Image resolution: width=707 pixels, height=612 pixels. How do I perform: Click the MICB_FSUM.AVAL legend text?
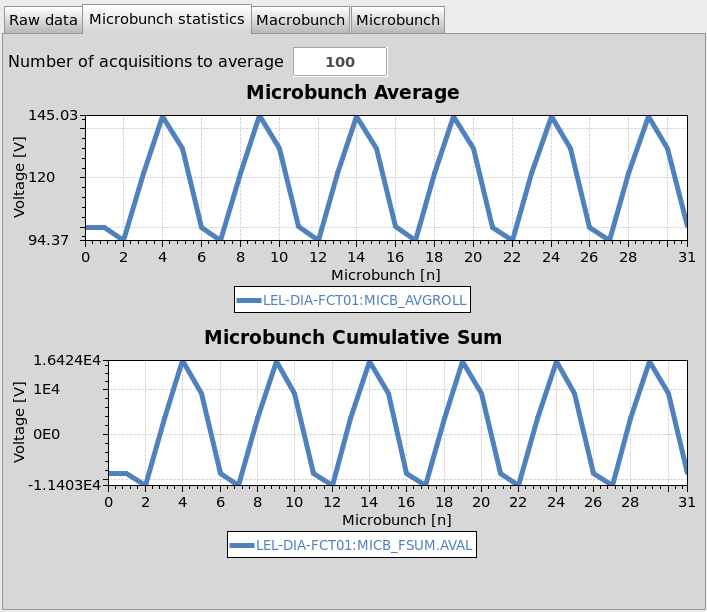click(363, 545)
